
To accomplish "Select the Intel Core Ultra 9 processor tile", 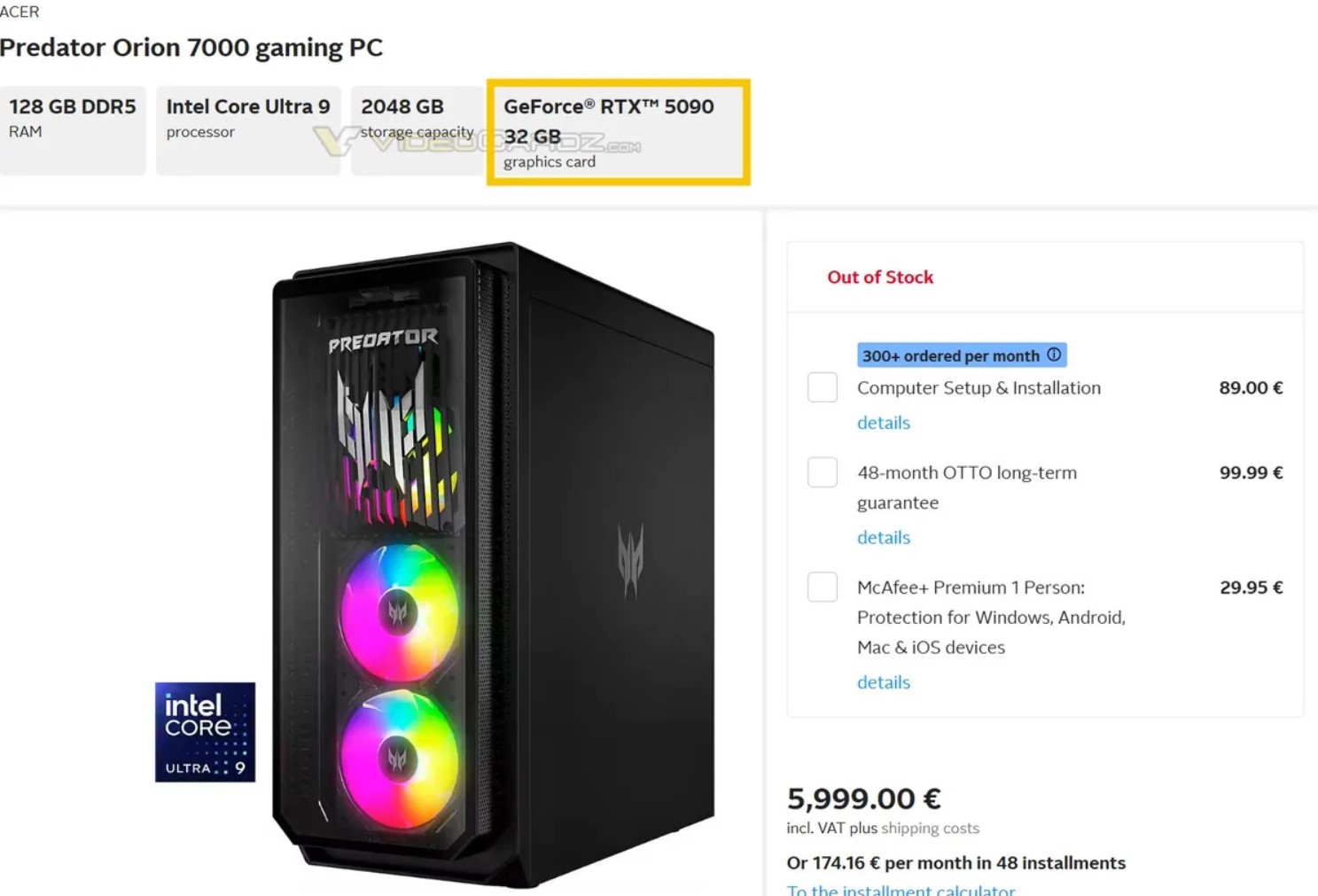I will pyautogui.click(x=248, y=130).
